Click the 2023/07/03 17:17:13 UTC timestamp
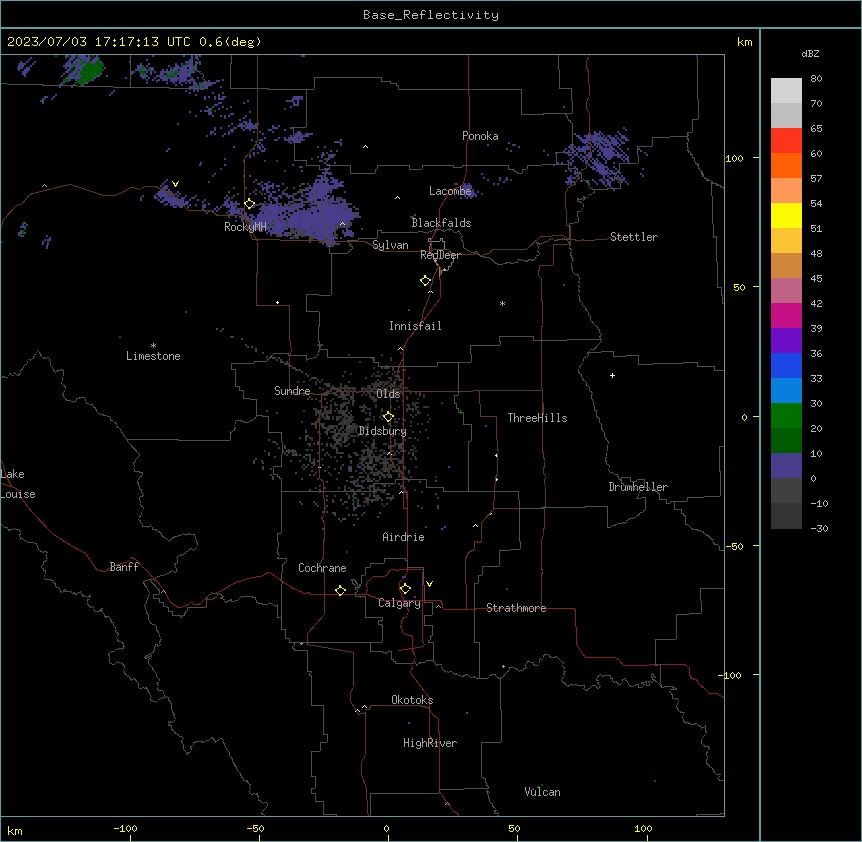This screenshot has width=862, height=842. tap(99, 42)
